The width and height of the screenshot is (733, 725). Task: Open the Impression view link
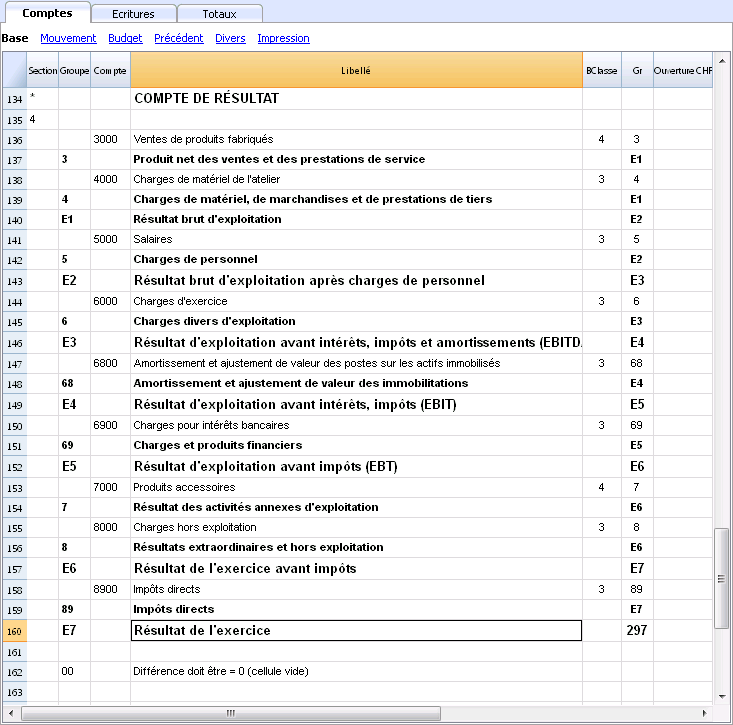pos(284,38)
